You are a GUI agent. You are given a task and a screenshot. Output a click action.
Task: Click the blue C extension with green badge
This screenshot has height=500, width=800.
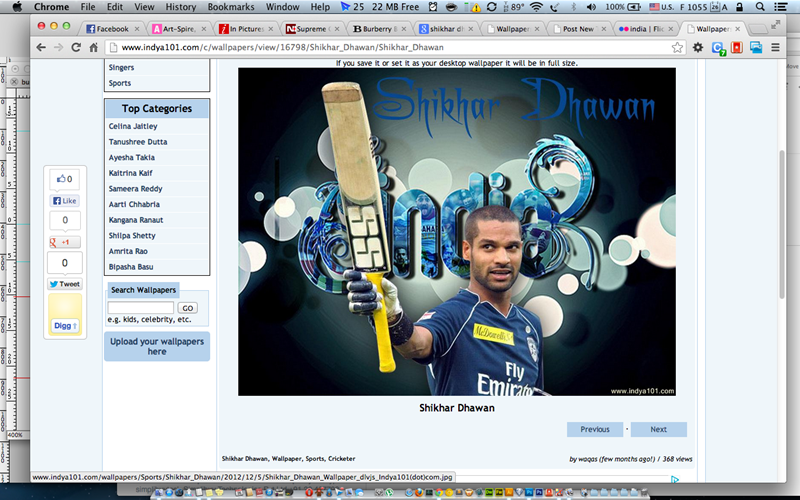[718, 48]
